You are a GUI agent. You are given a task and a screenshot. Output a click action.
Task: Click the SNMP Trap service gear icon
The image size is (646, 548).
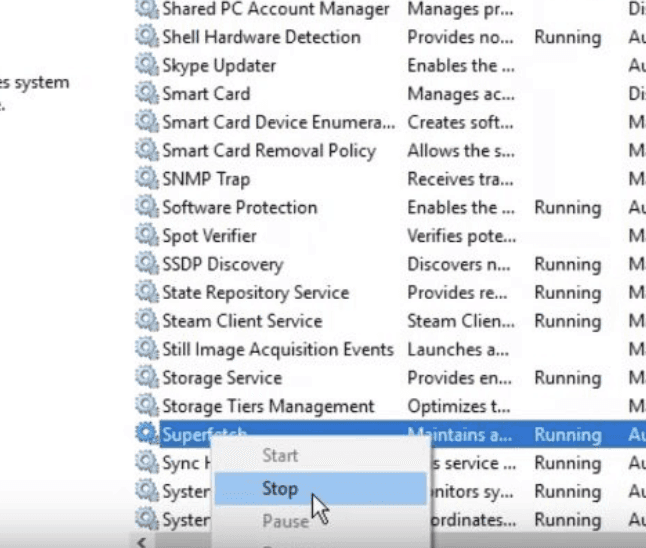point(147,179)
